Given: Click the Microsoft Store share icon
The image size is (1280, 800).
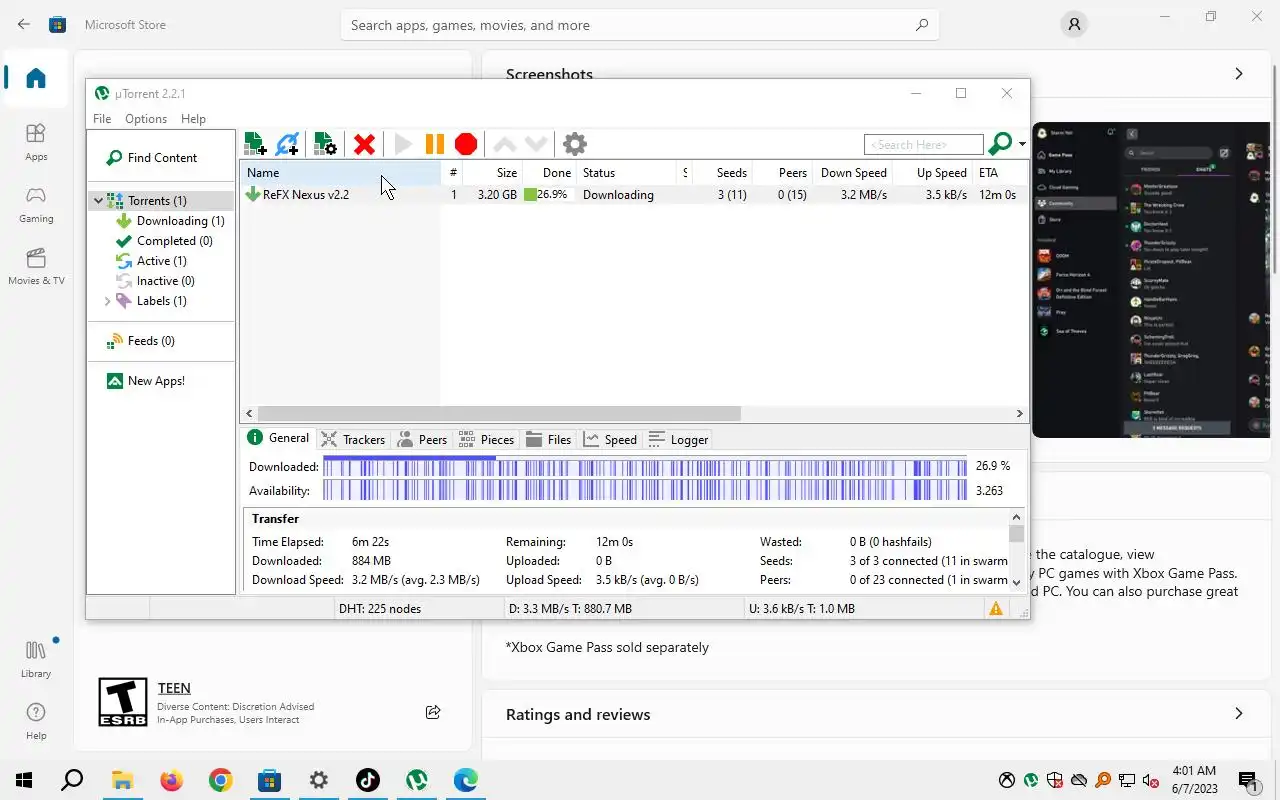Looking at the screenshot, I should click(x=433, y=712).
